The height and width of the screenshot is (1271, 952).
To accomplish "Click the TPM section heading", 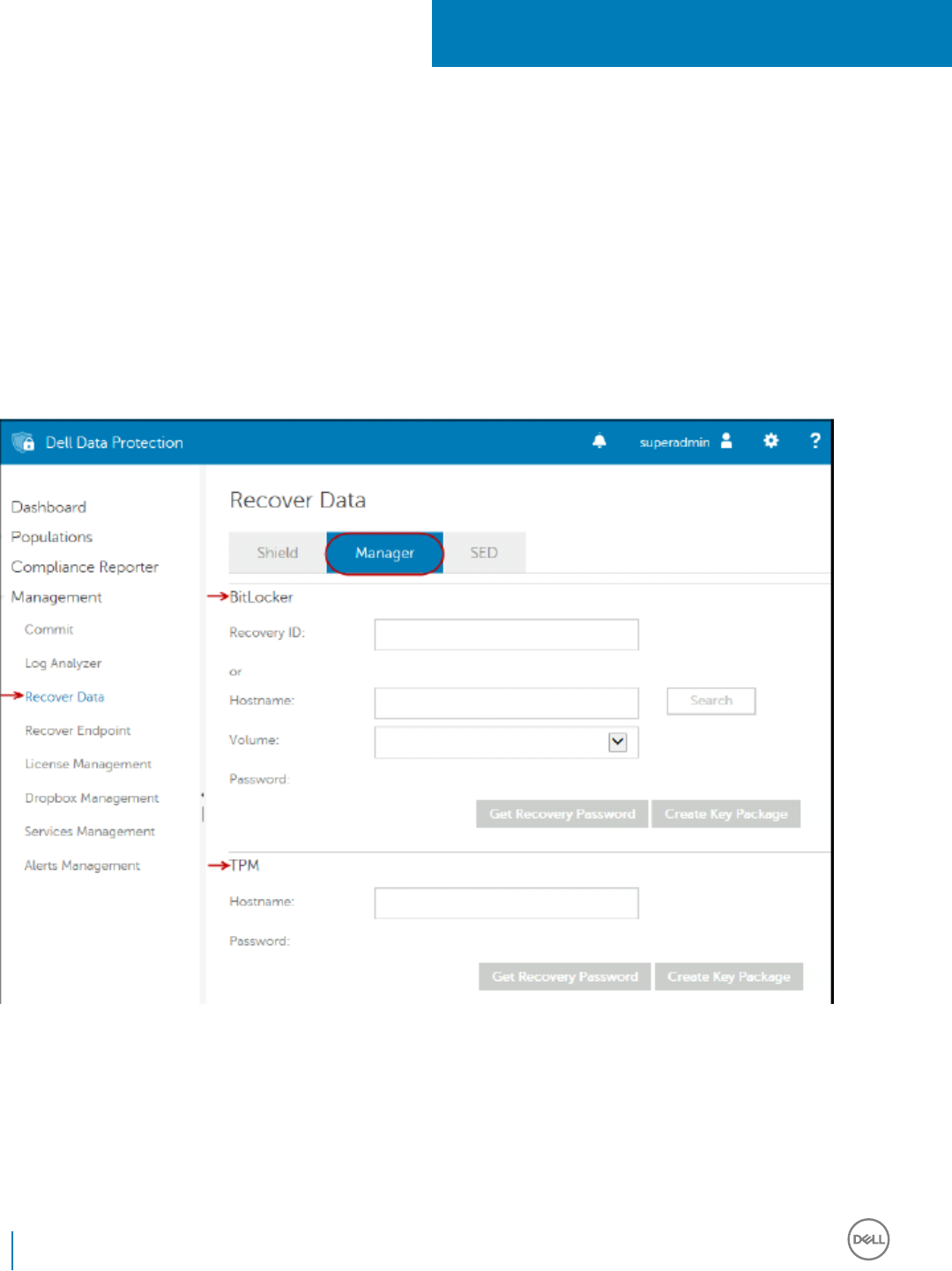I will coord(244,866).
